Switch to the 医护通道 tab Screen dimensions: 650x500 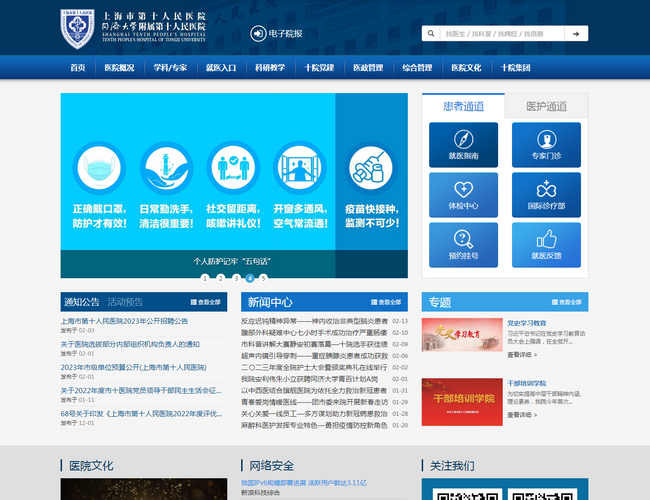[x=546, y=106]
